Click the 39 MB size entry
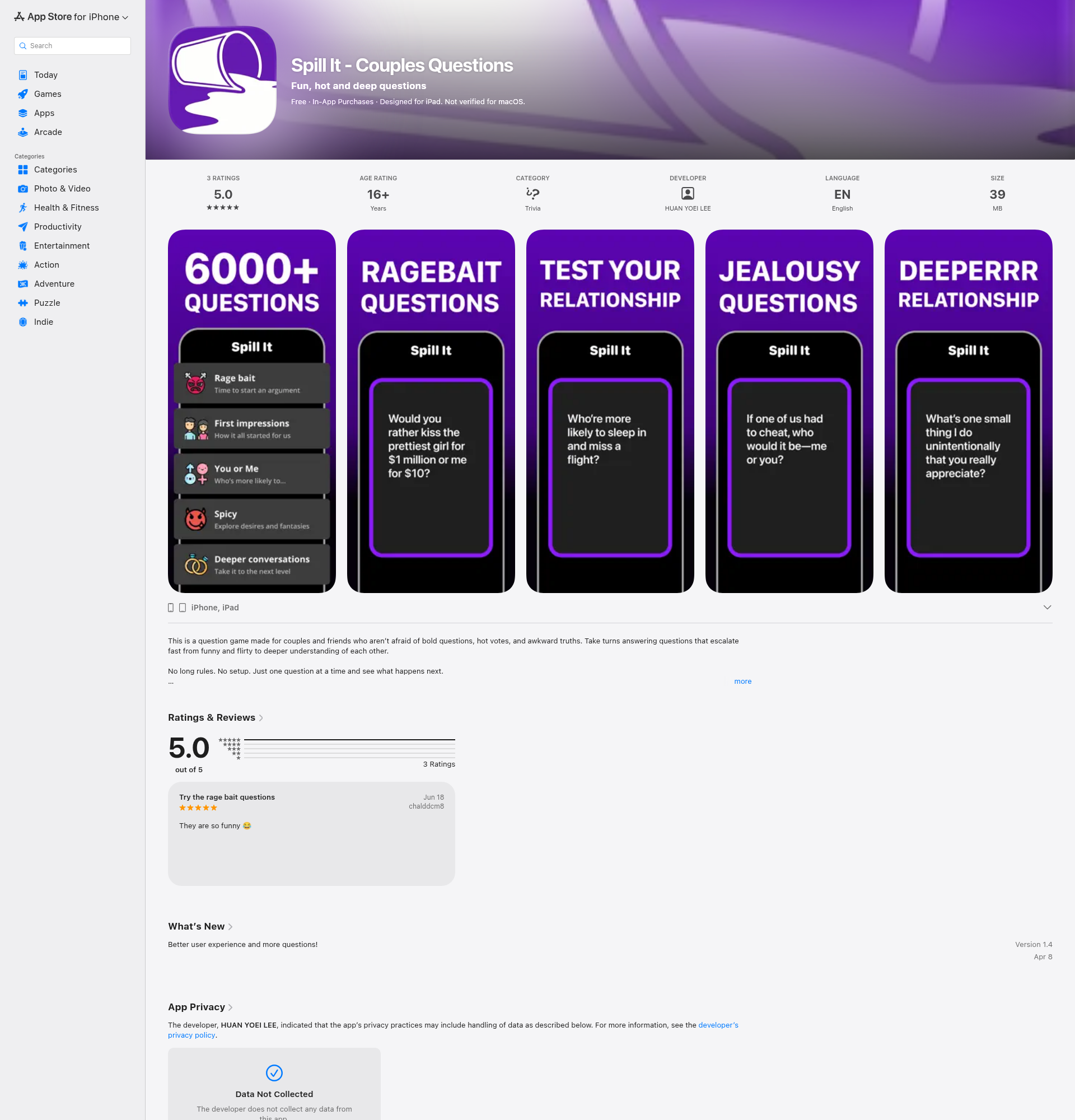Viewport: 1075px width, 1120px height. point(997,194)
